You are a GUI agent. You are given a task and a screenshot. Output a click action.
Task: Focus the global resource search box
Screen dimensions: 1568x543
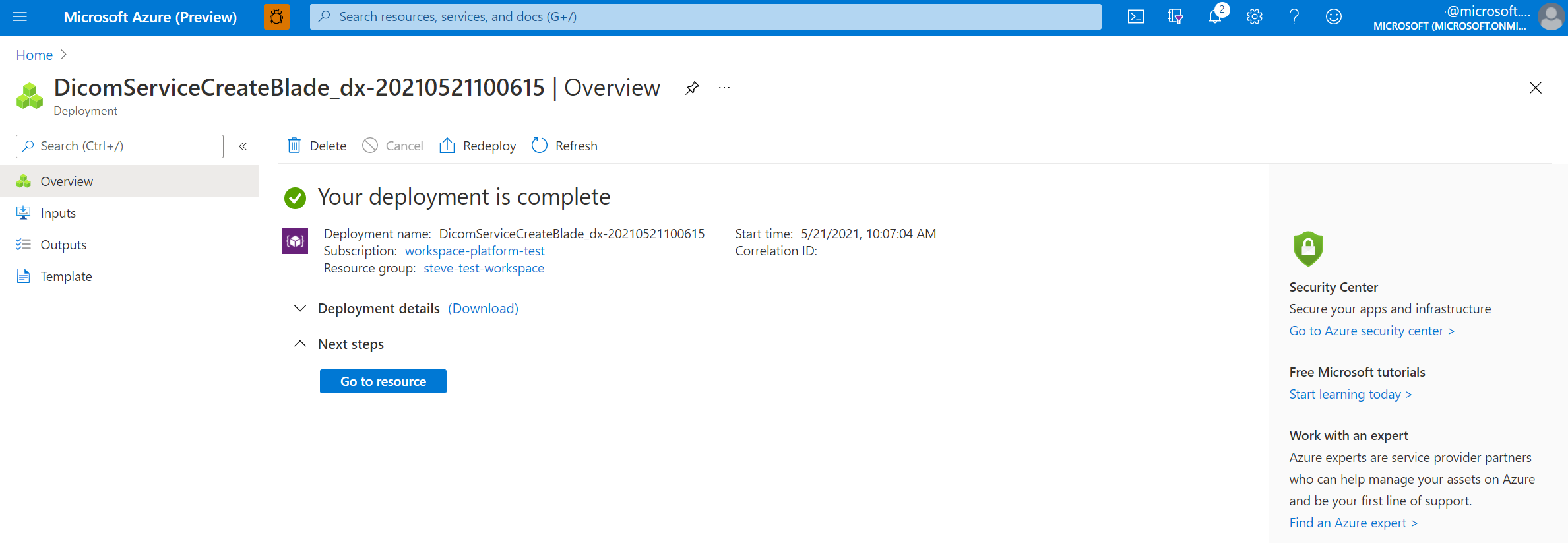(705, 16)
